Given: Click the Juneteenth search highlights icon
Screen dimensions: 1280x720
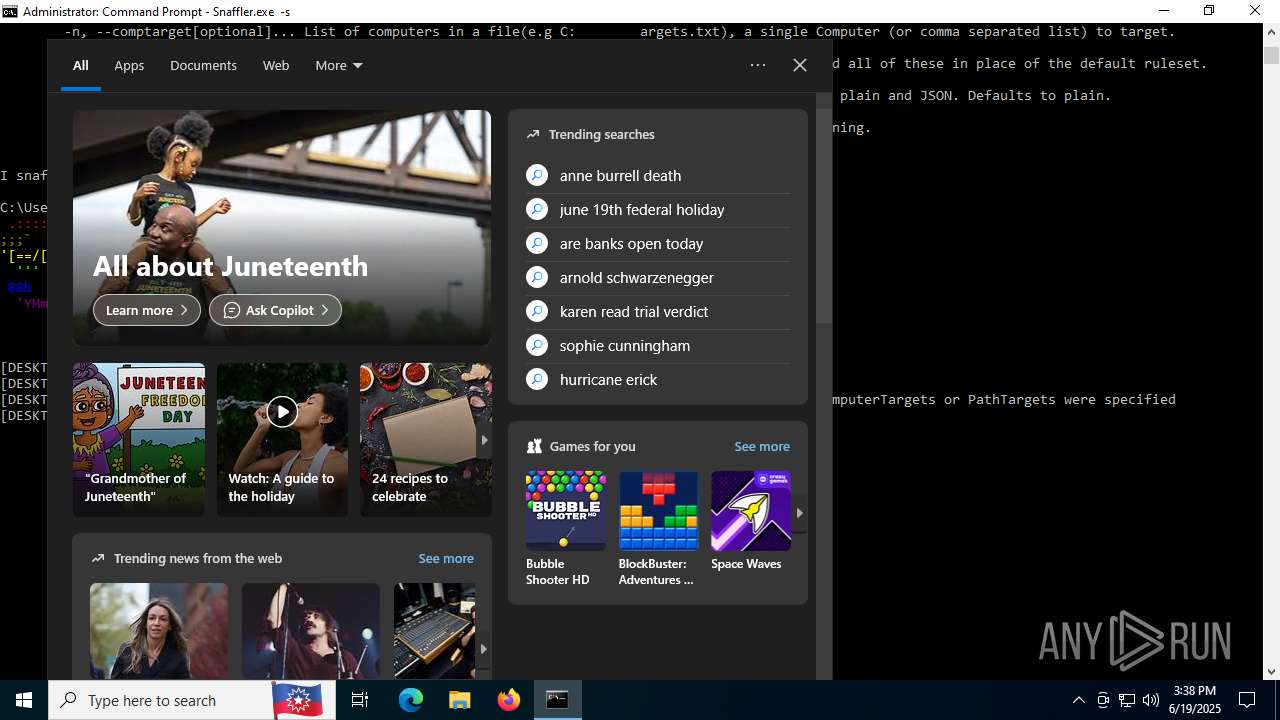Looking at the screenshot, I should pyautogui.click(x=297, y=700).
